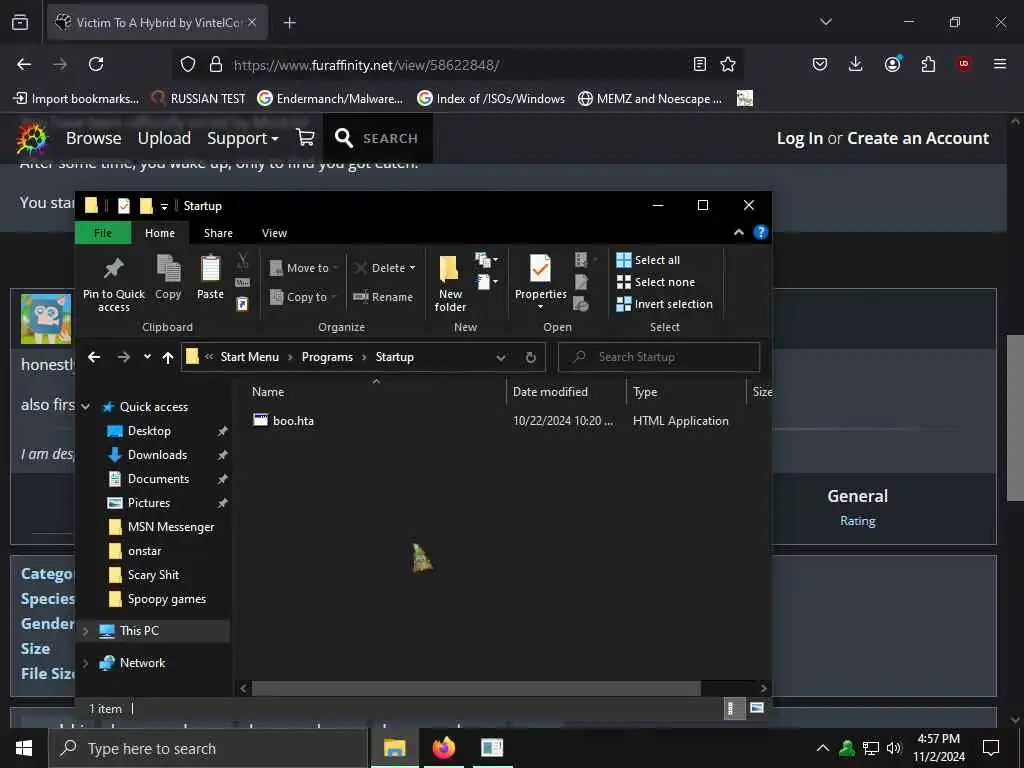The height and width of the screenshot is (768, 1024).
Task: Open the Copy to dropdown
Action: coord(302,296)
